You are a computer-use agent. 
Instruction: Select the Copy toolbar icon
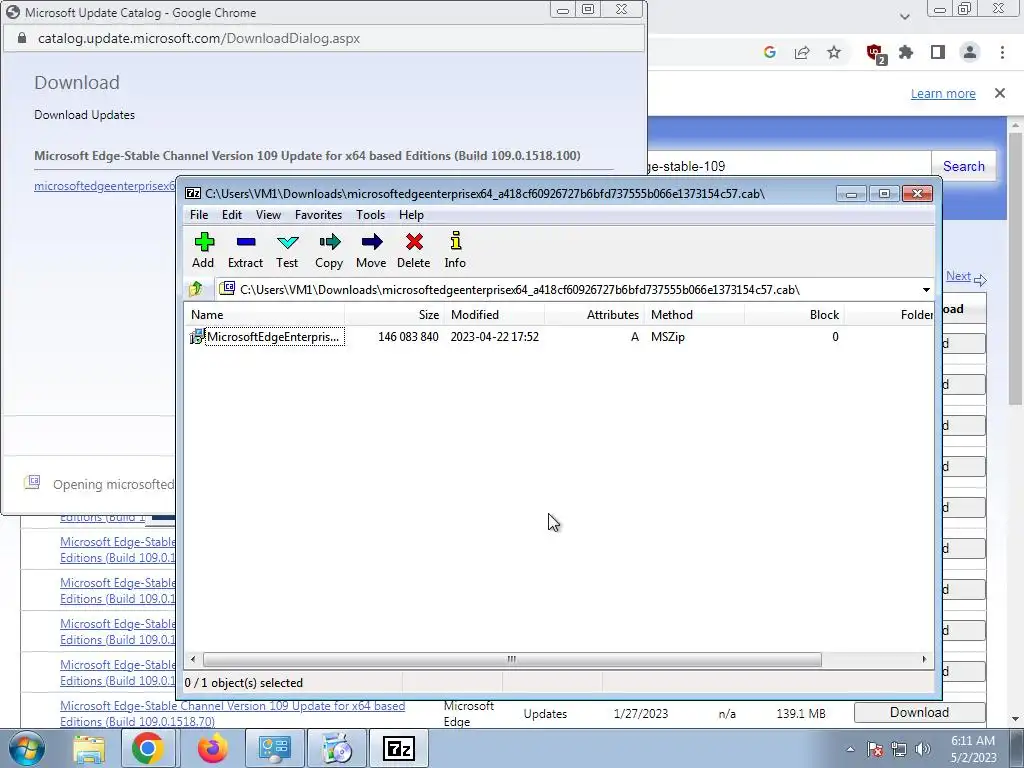(329, 250)
